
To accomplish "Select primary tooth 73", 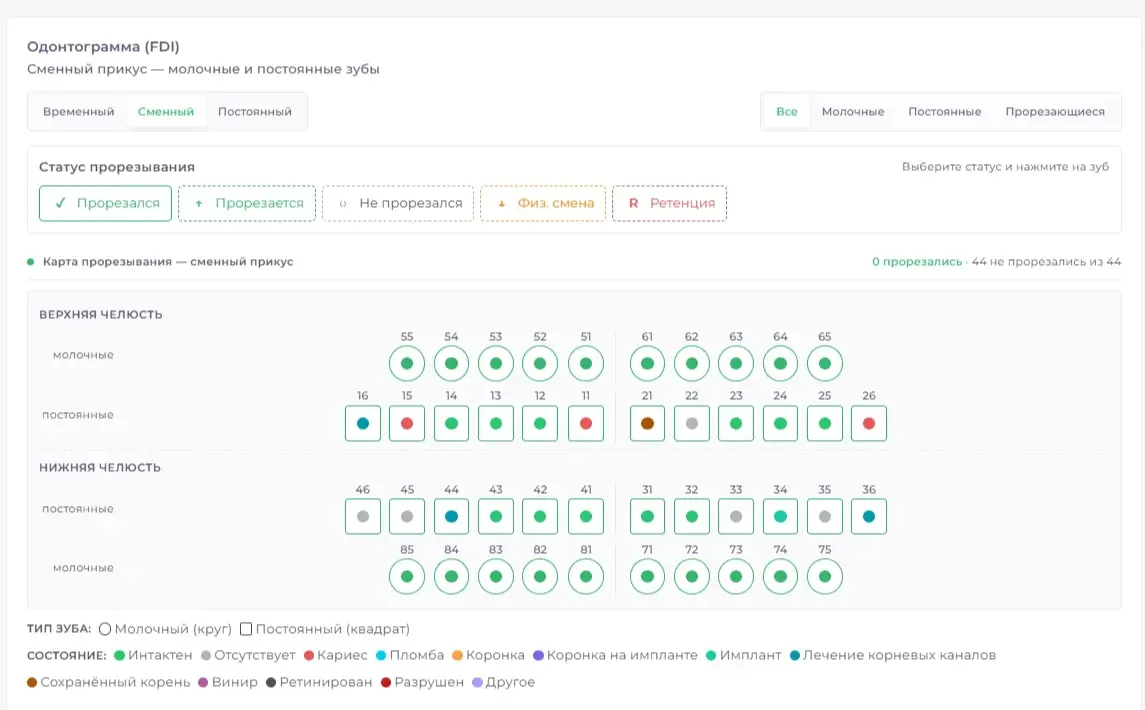I will (736, 576).
